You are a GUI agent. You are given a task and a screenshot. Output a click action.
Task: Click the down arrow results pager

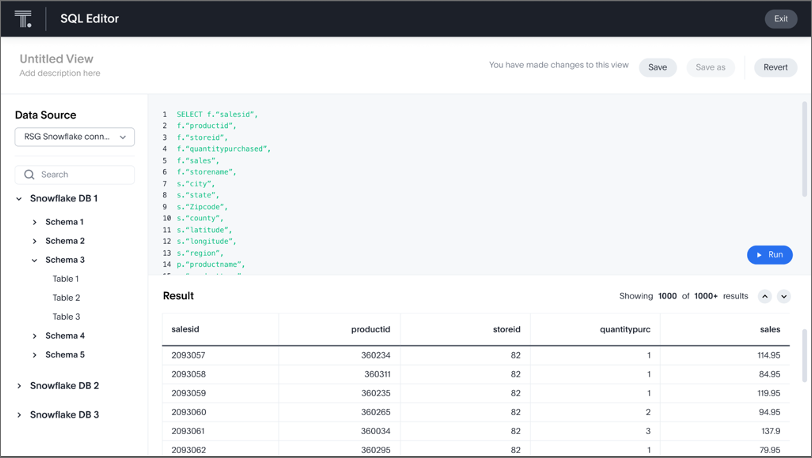click(784, 297)
